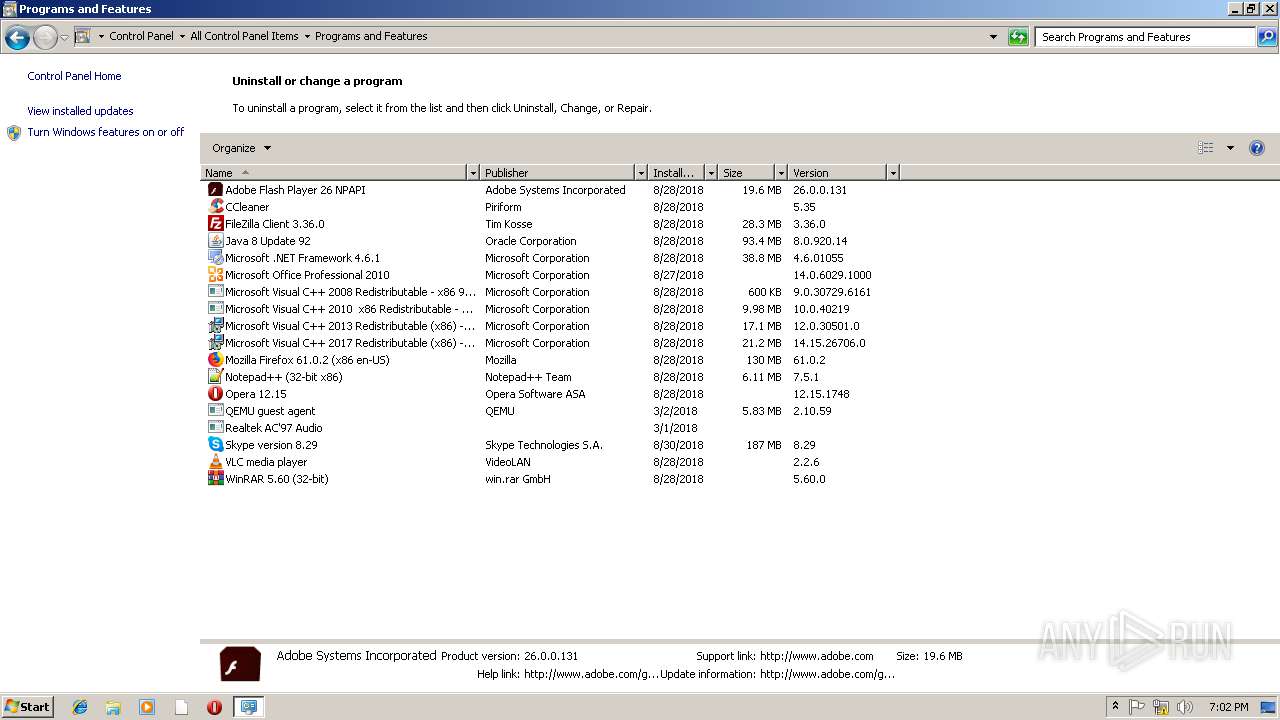1280x720 pixels.
Task: Click the taskbar clock showing 7:02 PM
Action: click(x=1228, y=707)
